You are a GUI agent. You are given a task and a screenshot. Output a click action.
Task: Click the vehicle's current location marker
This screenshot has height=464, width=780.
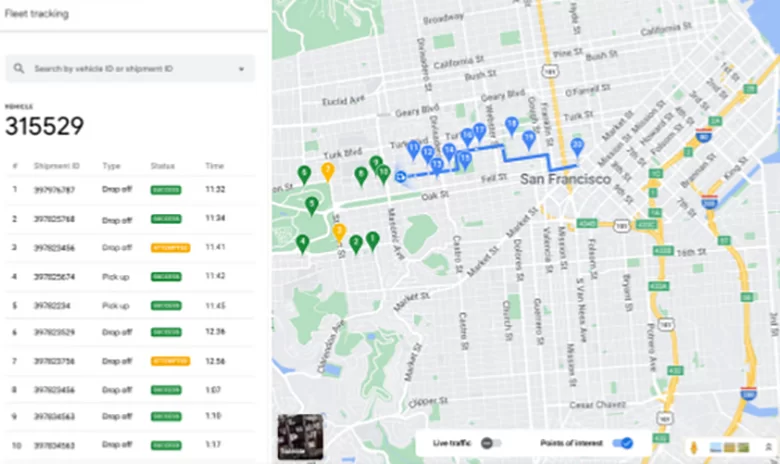400,176
